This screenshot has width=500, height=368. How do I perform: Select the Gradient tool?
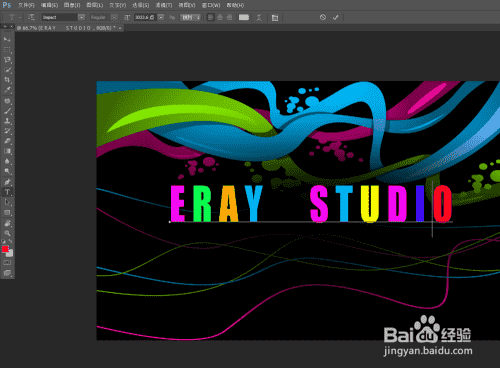click(x=7, y=151)
